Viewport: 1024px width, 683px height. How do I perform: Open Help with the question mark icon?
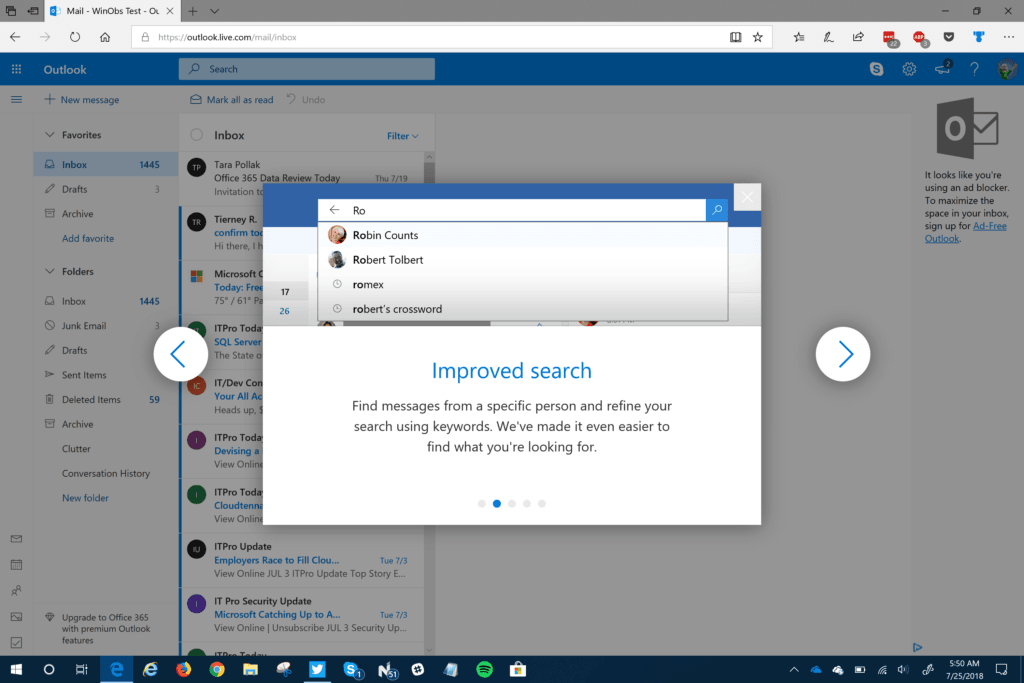pos(975,69)
